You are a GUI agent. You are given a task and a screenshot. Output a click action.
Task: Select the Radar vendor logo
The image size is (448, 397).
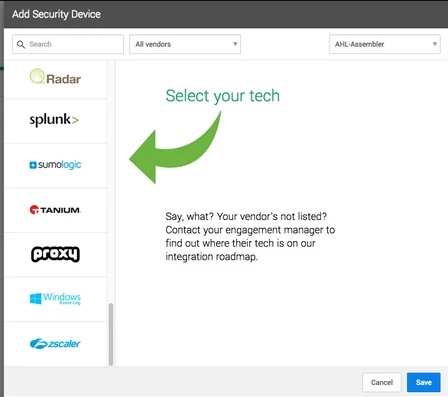[x=55, y=77]
